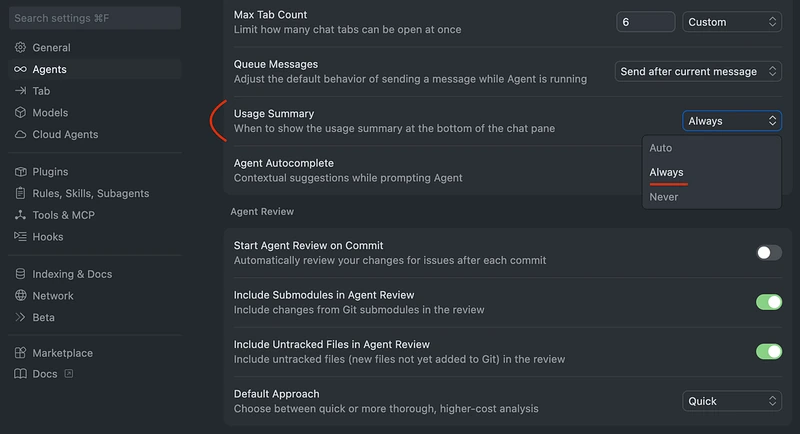This screenshot has width=800, height=434.
Task: Go to Rules, Skills, Subagents section
Action: pos(91,193)
